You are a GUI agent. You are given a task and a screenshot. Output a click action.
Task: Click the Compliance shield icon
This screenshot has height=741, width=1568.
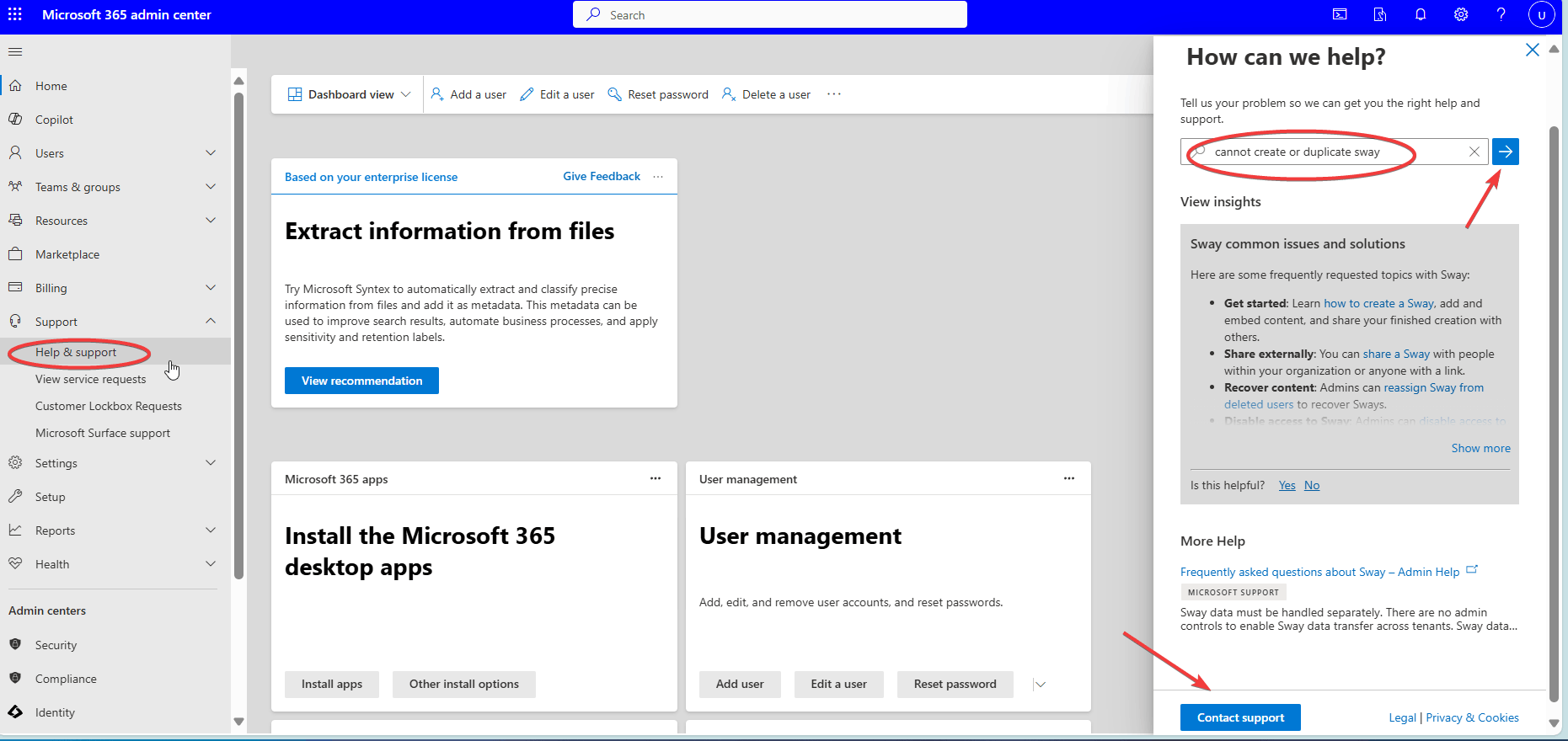[15, 678]
